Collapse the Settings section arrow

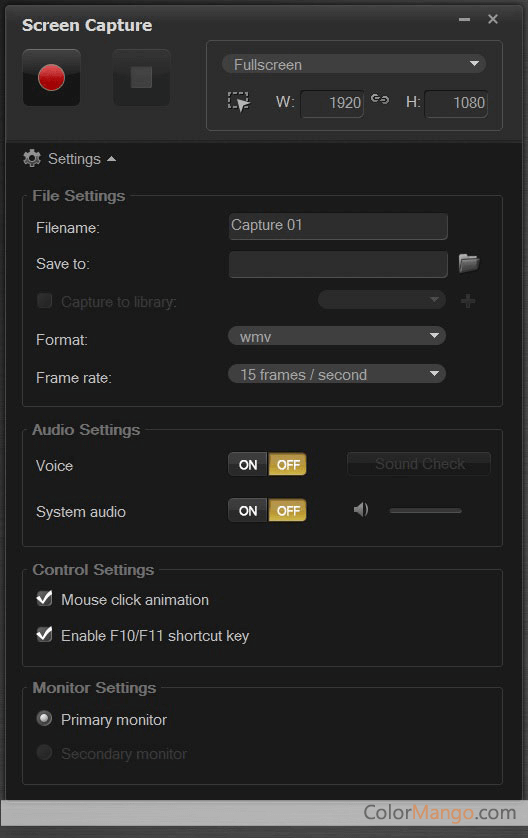(111, 159)
